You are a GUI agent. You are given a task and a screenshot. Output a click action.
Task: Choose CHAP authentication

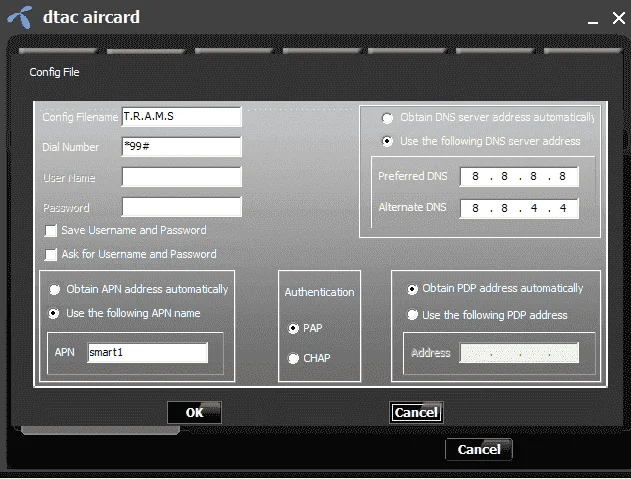point(293,358)
